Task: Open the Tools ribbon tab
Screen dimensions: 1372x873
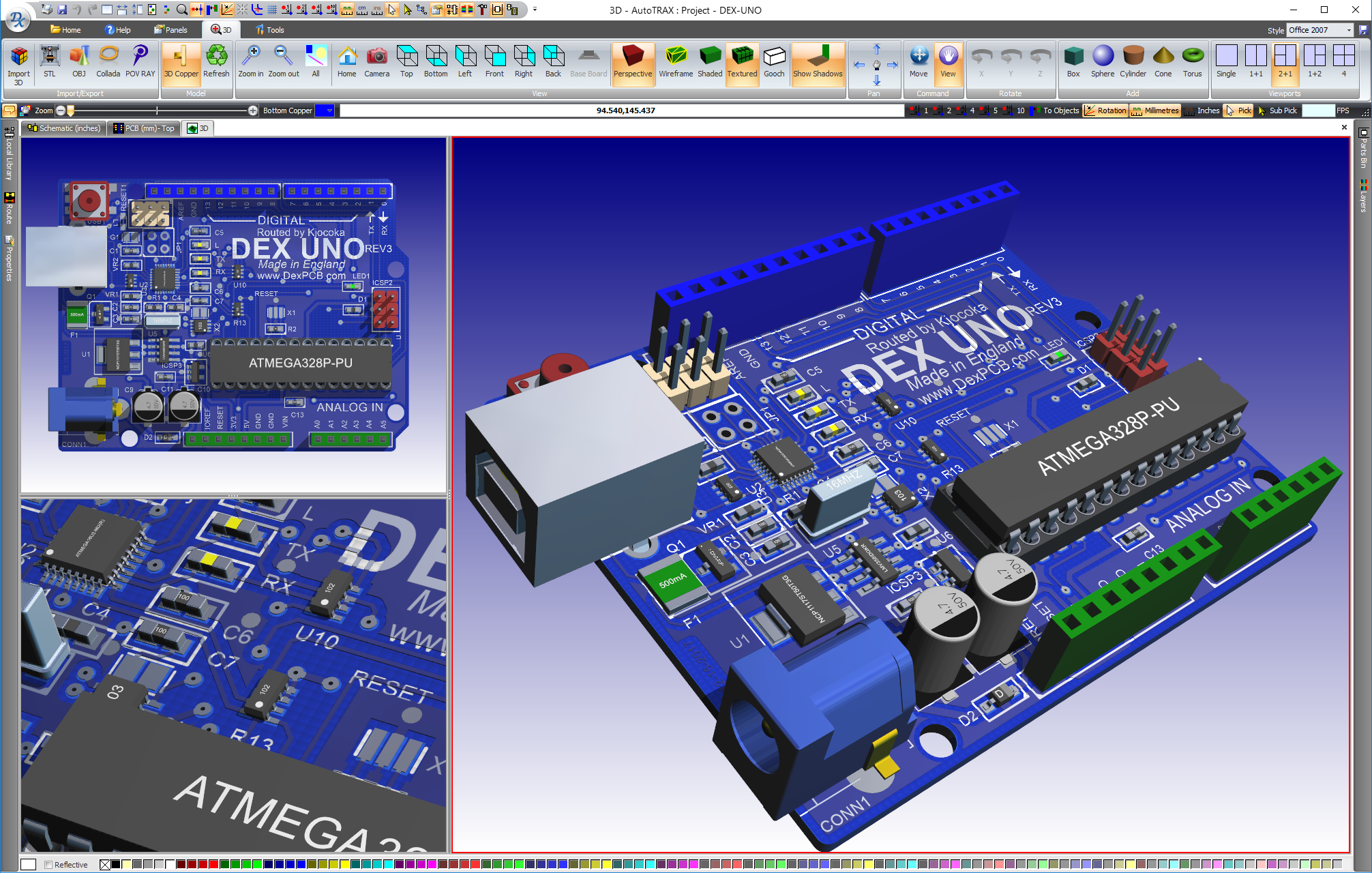Action: (270, 29)
